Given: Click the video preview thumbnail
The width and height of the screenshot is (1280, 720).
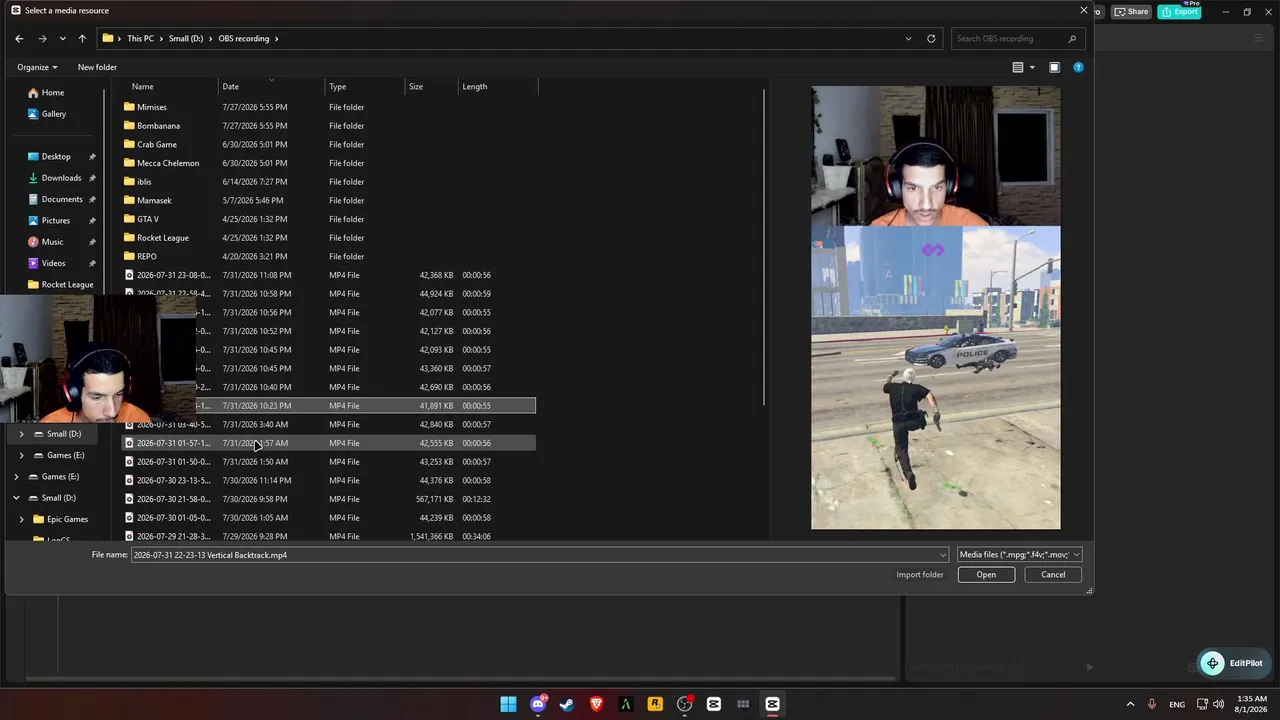Looking at the screenshot, I should coord(936,308).
